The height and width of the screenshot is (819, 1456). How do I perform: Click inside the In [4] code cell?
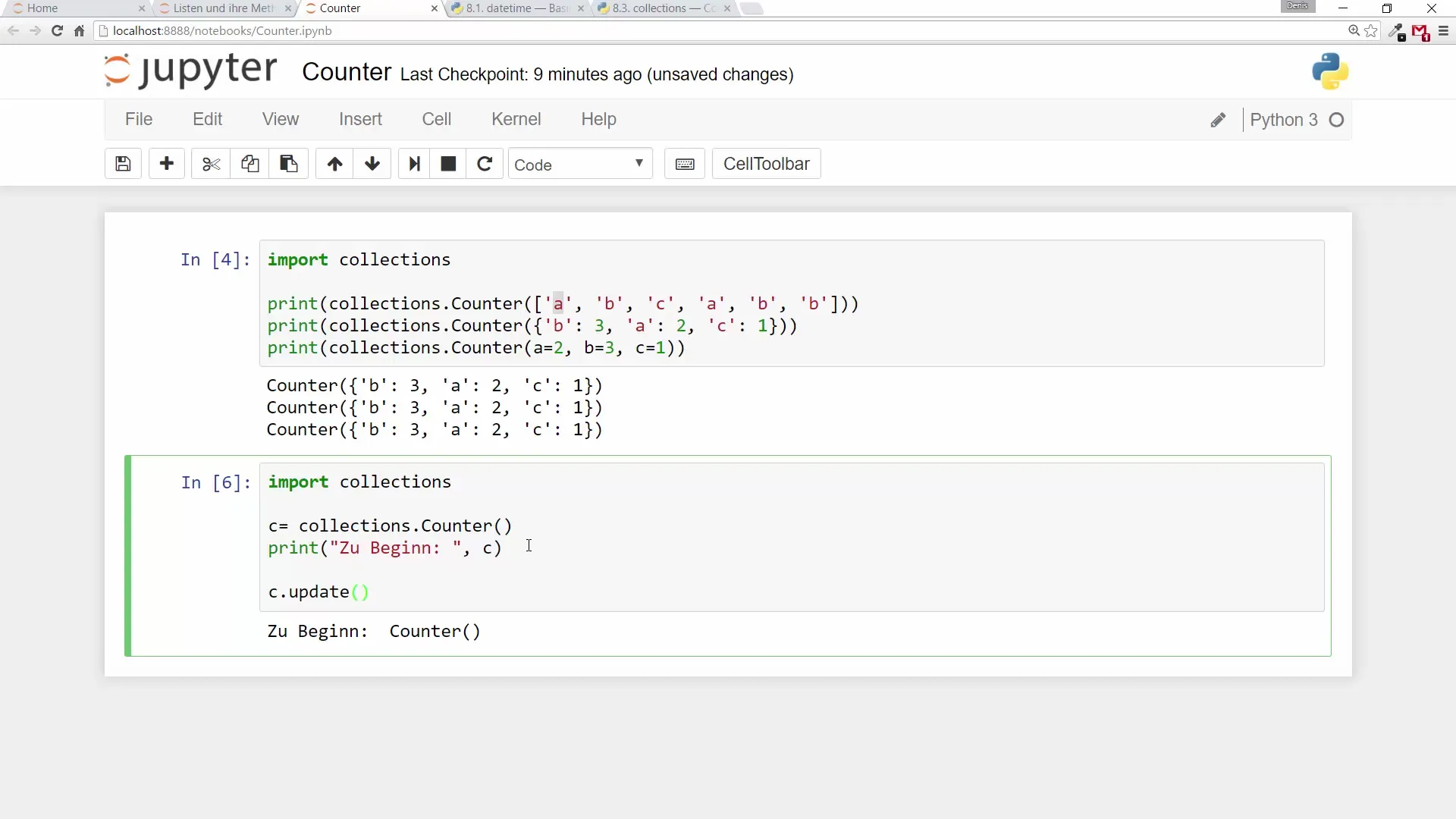[x=792, y=303]
